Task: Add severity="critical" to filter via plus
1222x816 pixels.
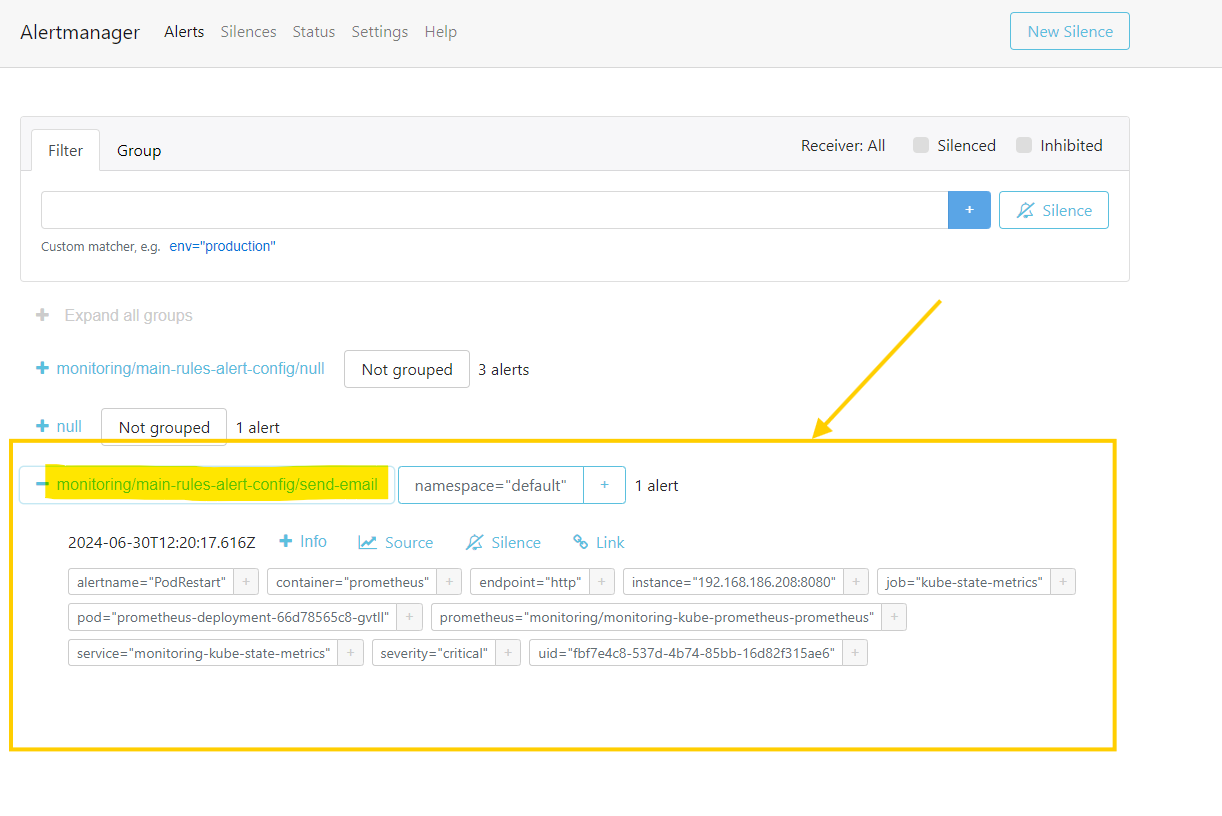Action: [x=508, y=653]
